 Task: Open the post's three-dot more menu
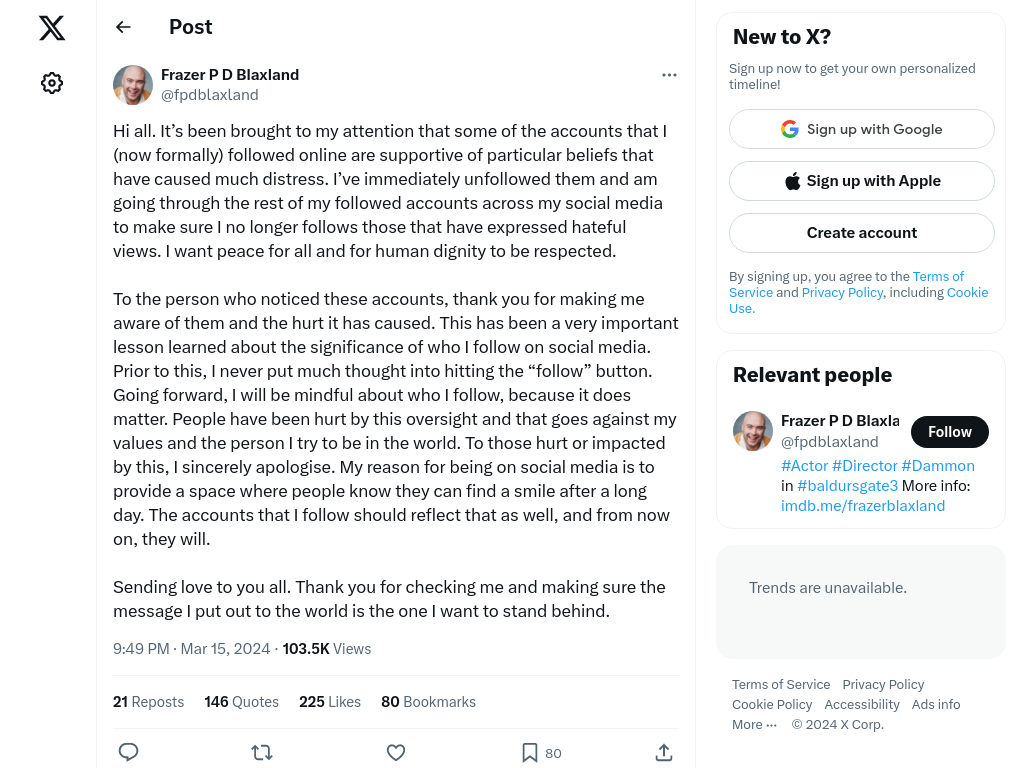(669, 75)
